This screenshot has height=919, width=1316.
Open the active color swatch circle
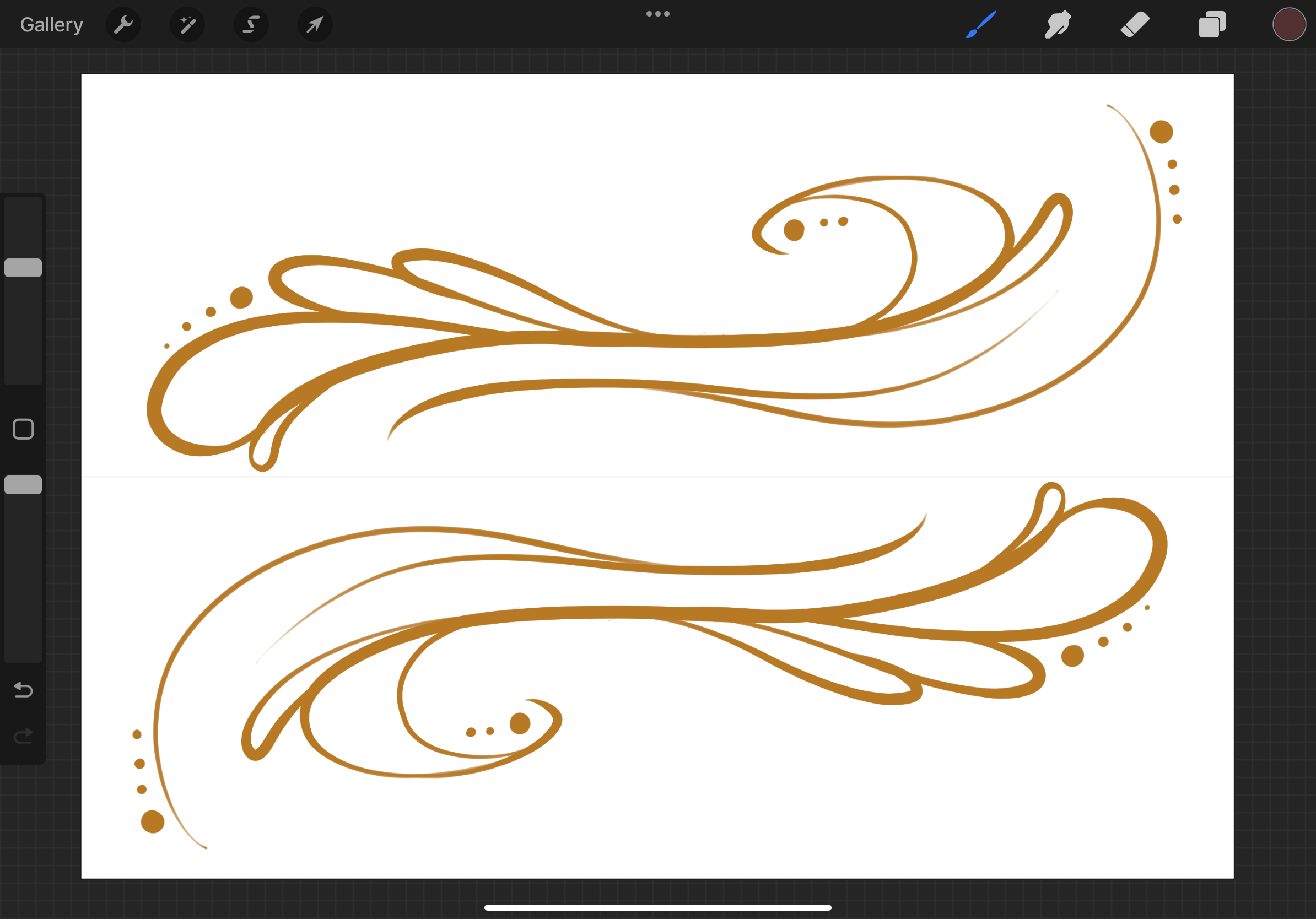[1289, 25]
